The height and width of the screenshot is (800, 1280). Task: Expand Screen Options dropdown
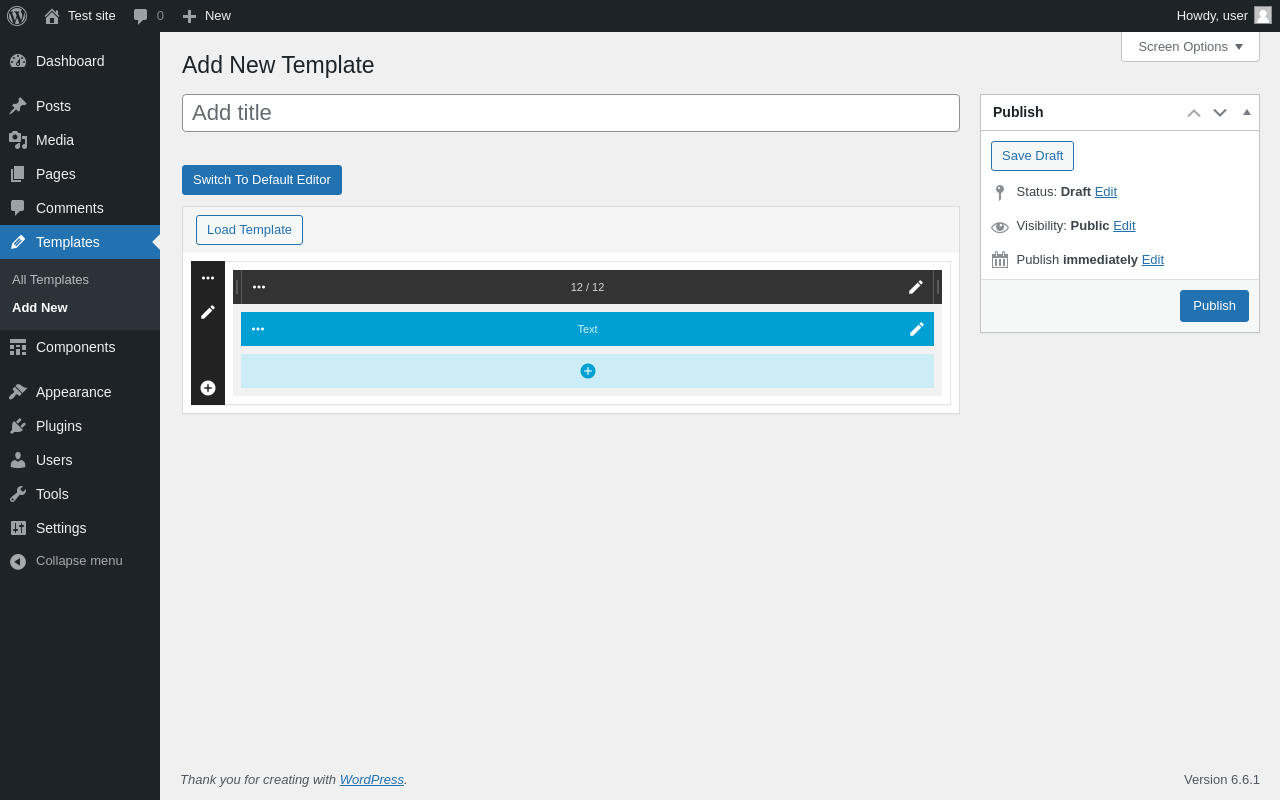point(1190,46)
